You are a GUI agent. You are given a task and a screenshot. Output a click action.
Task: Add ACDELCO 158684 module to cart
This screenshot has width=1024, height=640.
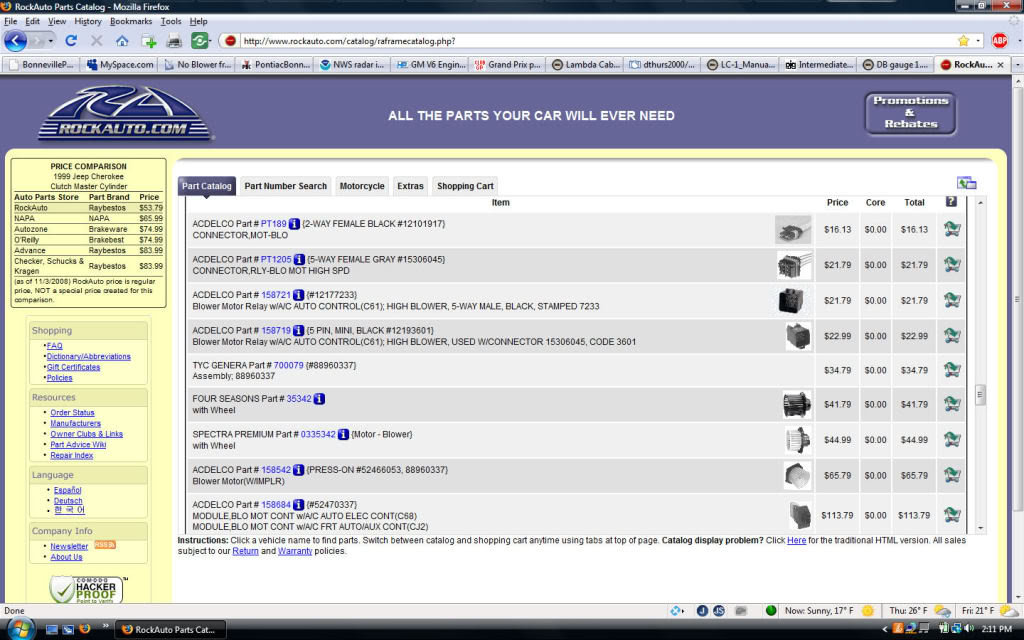click(952, 515)
